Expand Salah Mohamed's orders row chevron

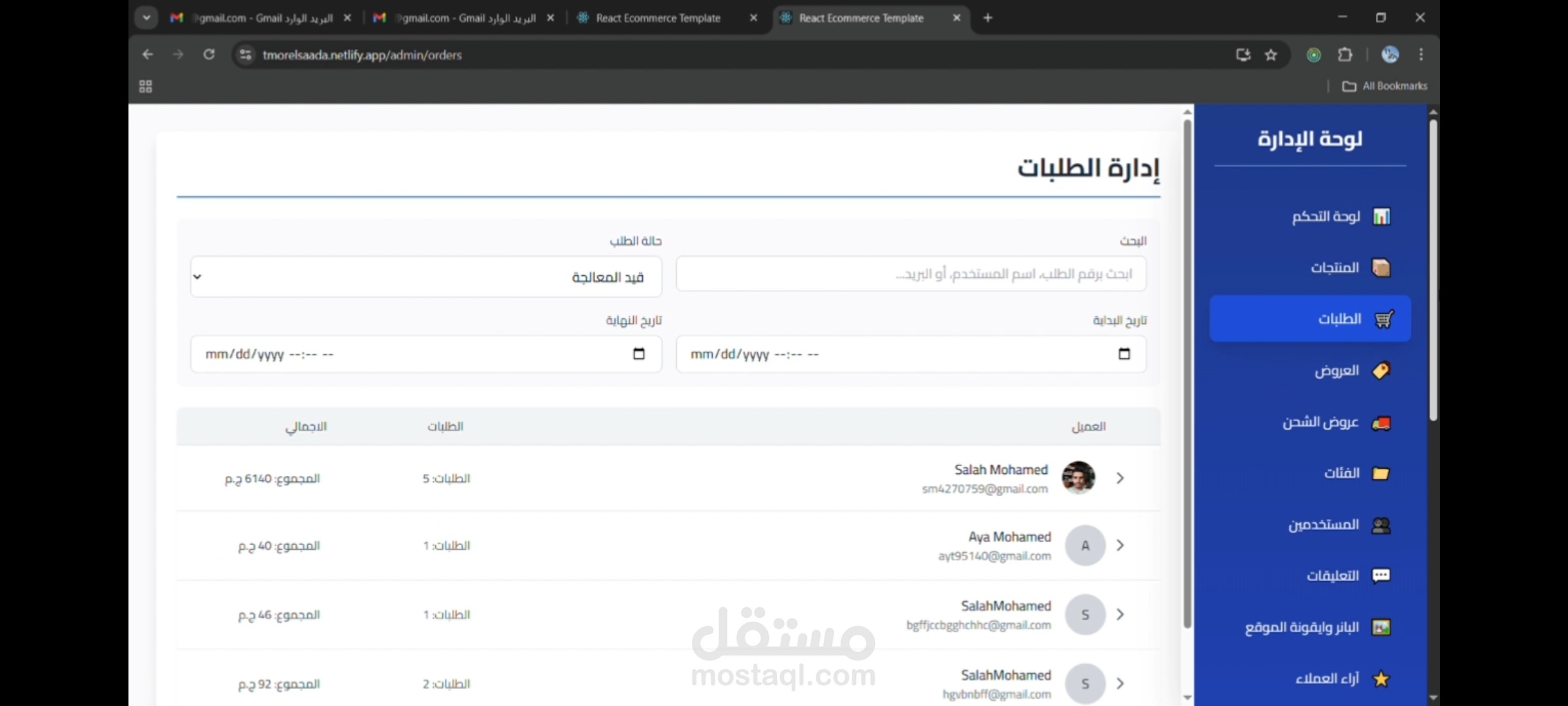tap(1120, 479)
